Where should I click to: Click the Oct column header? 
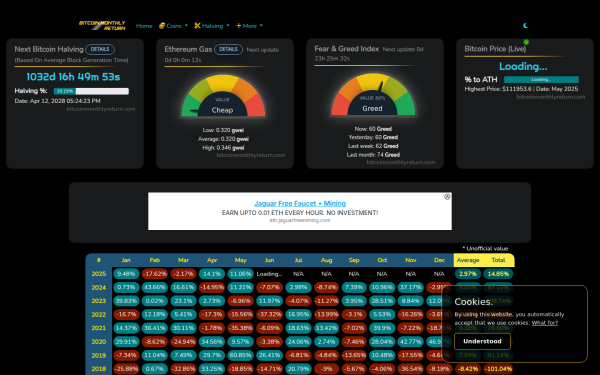coord(382,260)
